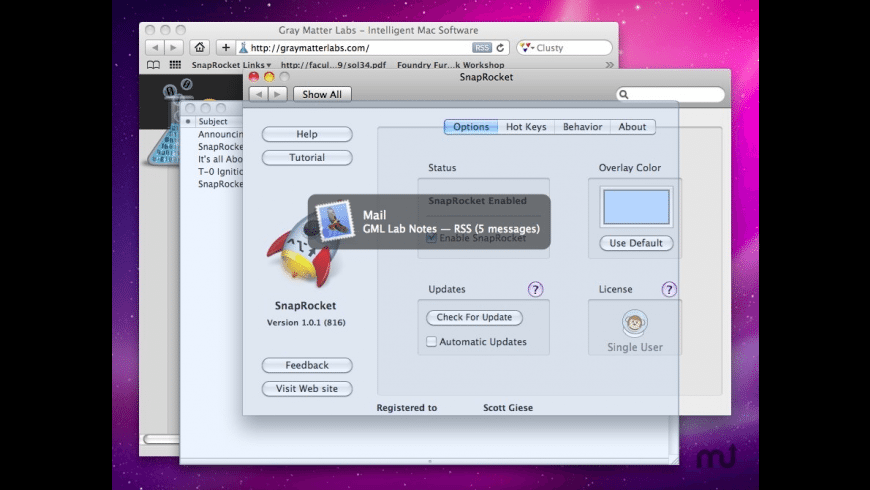Click Visit Web site button
870x490 pixels.
(x=307, y=388)
